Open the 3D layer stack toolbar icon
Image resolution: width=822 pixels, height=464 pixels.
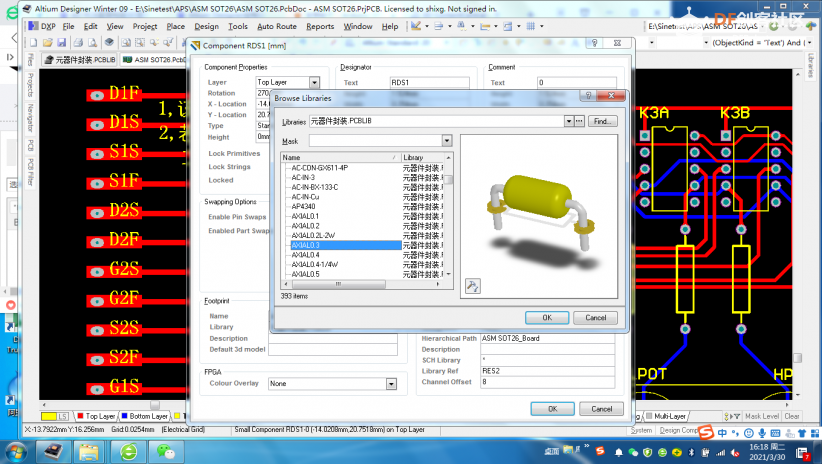[x=109, y=42]
